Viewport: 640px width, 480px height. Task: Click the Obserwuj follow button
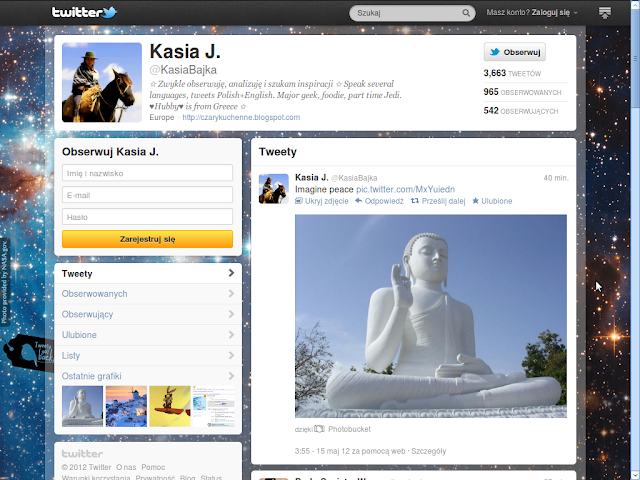[515, 52]
